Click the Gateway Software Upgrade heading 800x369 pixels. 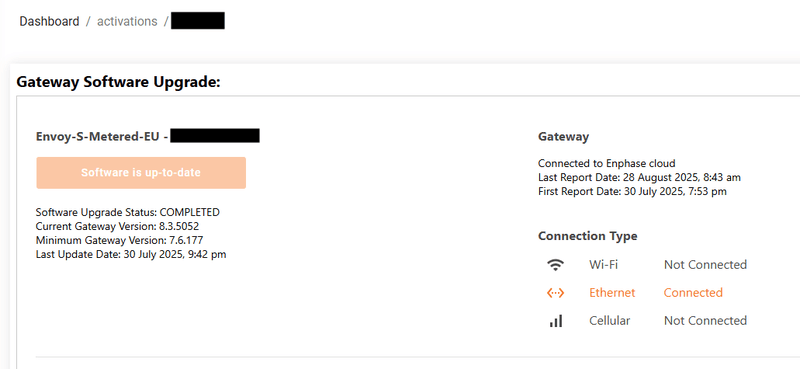[118, 82]
